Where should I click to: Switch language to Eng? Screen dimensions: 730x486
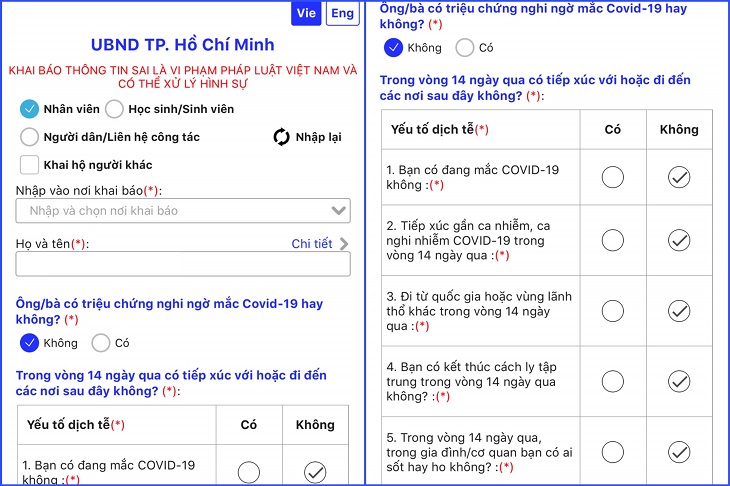tap(342, 13)
